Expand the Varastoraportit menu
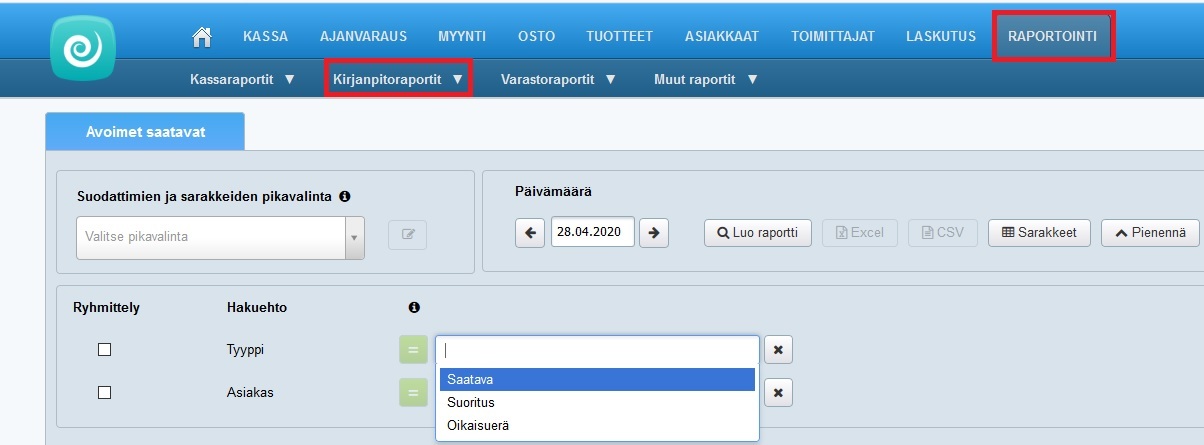Image resolution: width=1204 pixels, height=445 pixels. click(558, 78)
